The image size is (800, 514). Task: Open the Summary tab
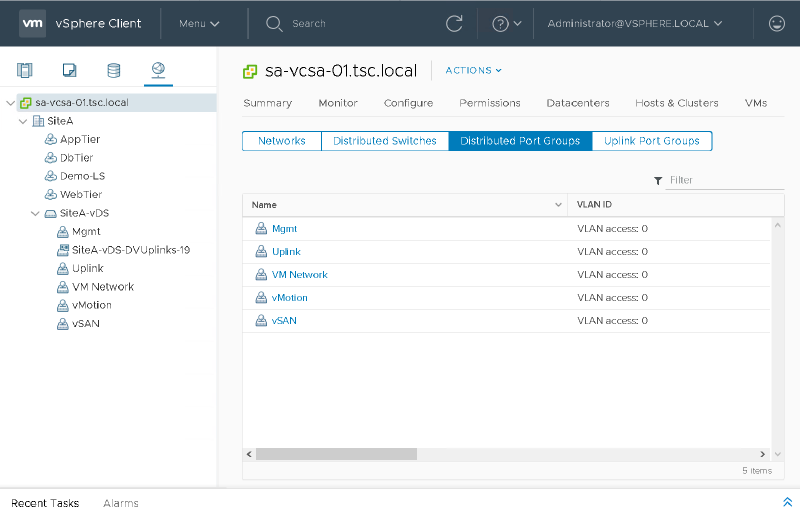coord(267,103)
